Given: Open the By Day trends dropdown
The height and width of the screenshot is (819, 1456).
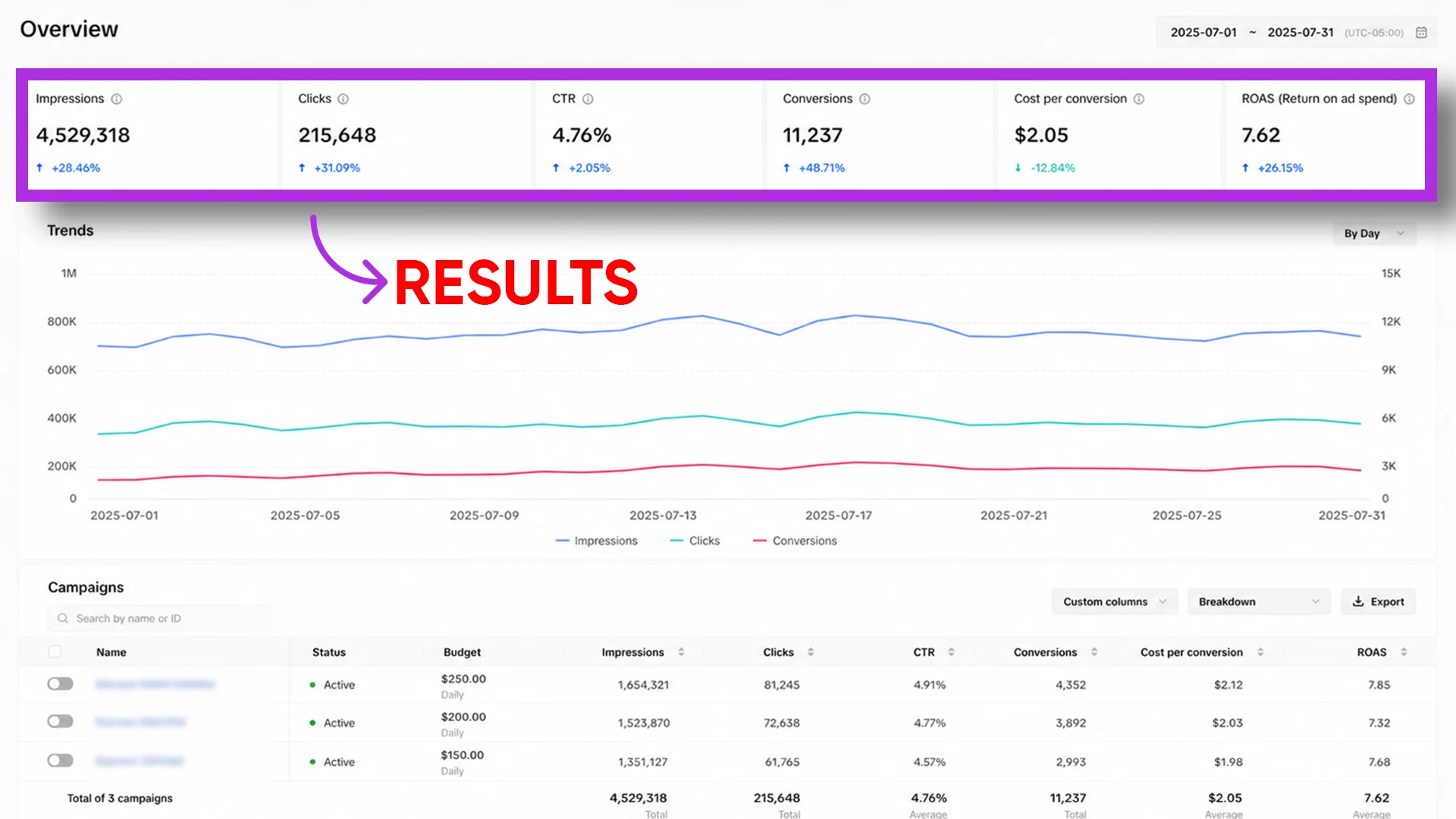Looking at the screenshot, I should [1374, 234].
